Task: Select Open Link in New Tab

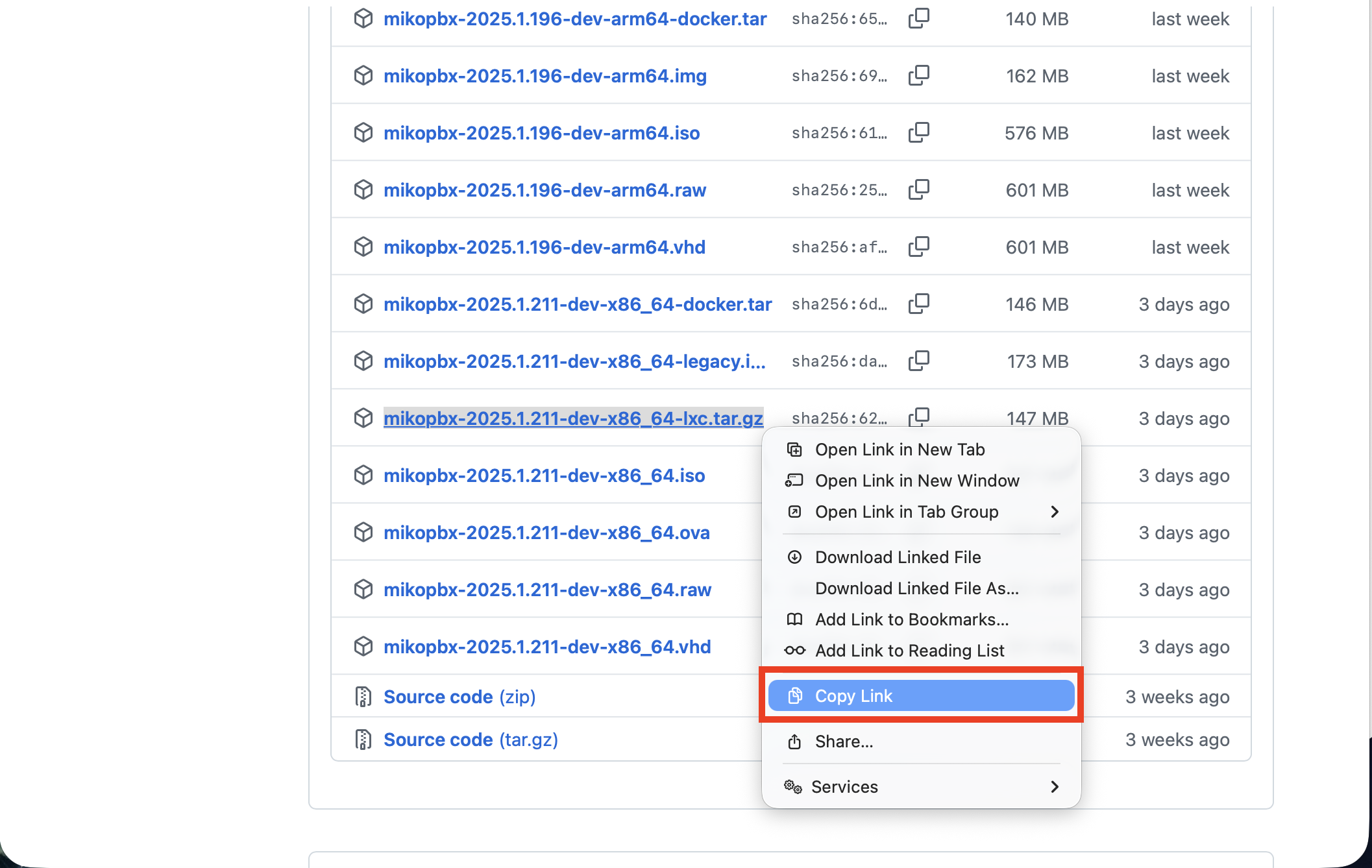Action: (900, 450)
